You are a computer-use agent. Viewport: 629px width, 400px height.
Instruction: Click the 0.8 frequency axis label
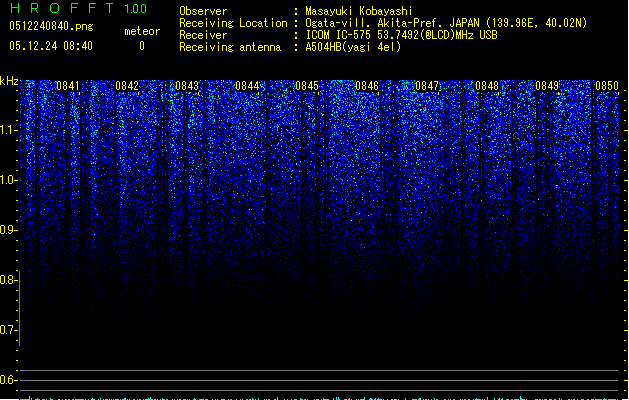[8, 280]
